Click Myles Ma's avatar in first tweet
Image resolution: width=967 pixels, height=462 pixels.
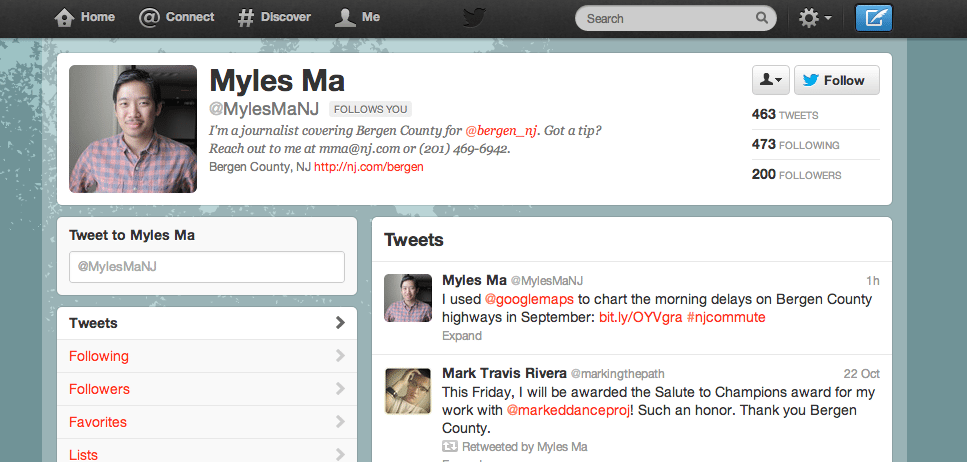[x=408, y=298]
